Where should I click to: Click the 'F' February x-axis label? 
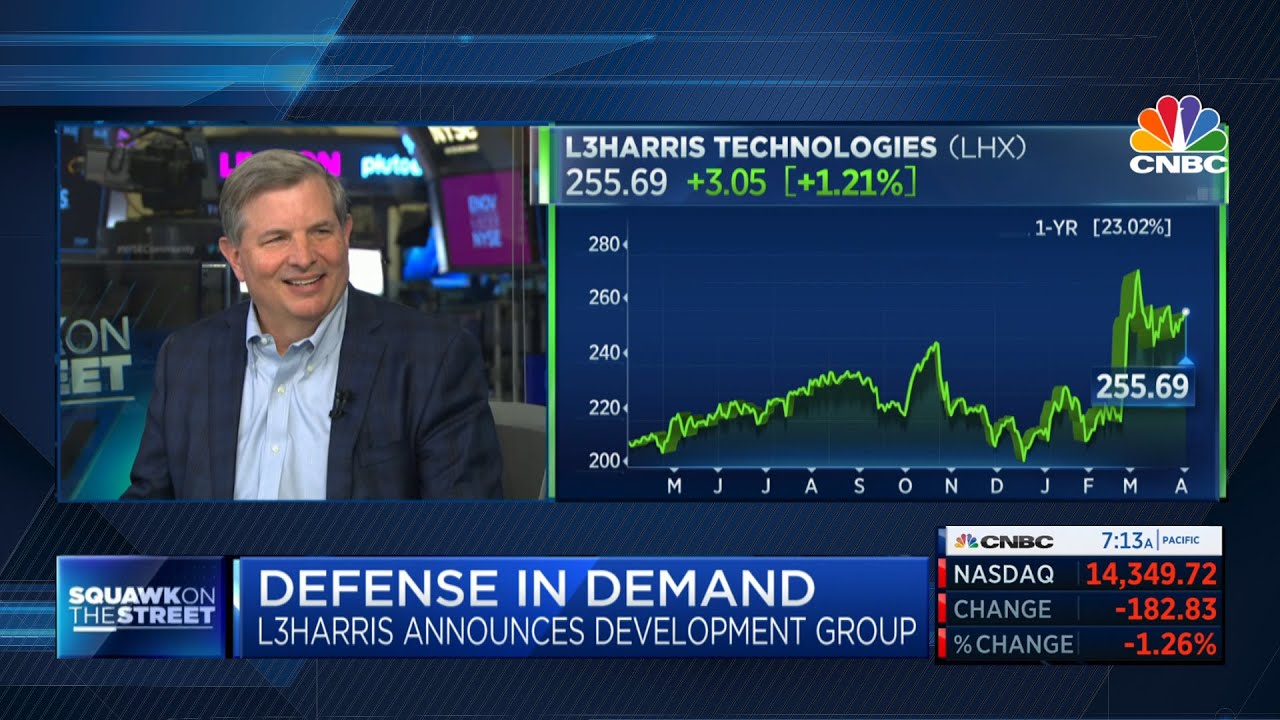click(1086, 486)
